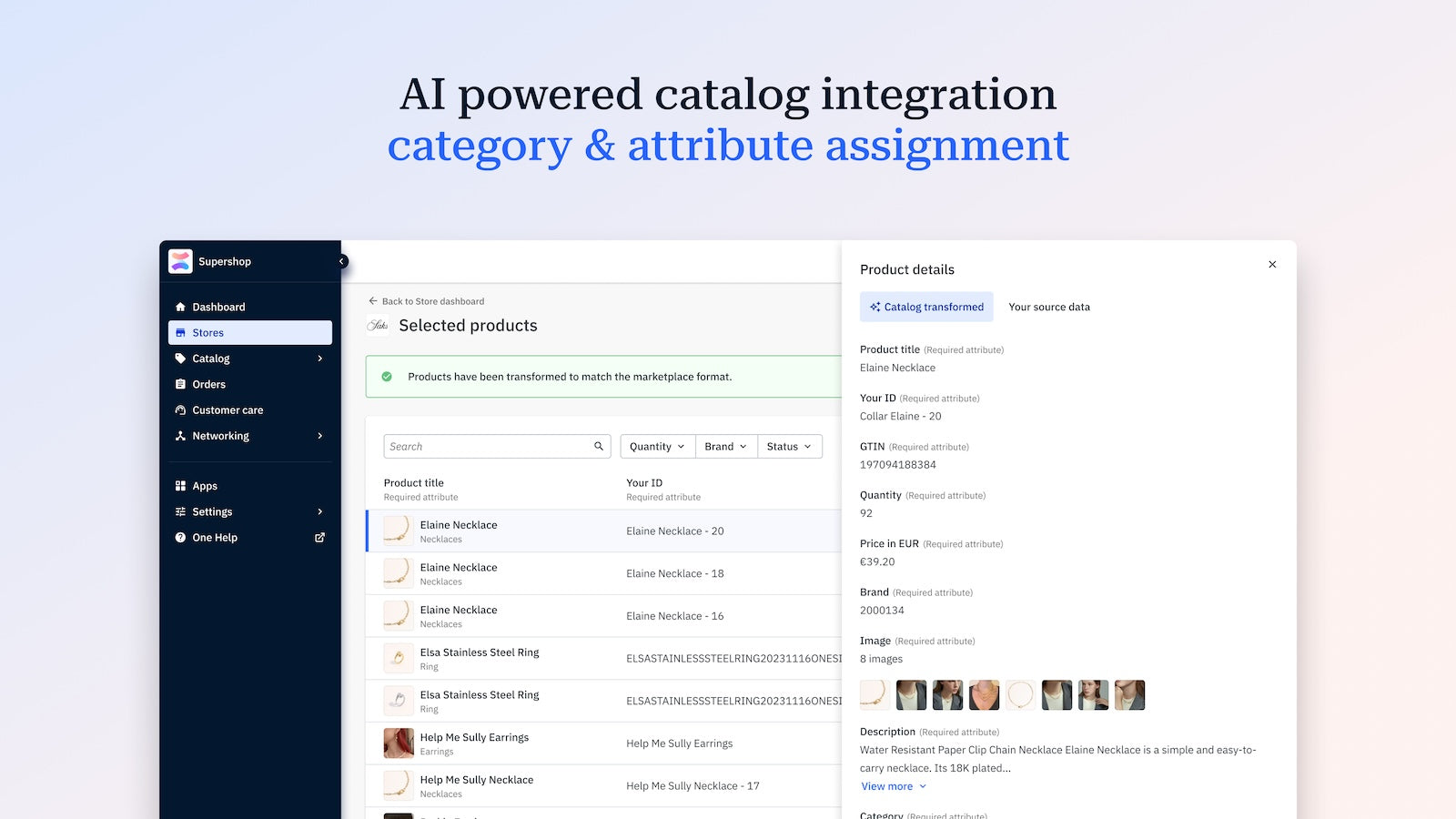Click the Apps grid icon
Screen dimensions: 1456x819
click(x=181, y=485)
